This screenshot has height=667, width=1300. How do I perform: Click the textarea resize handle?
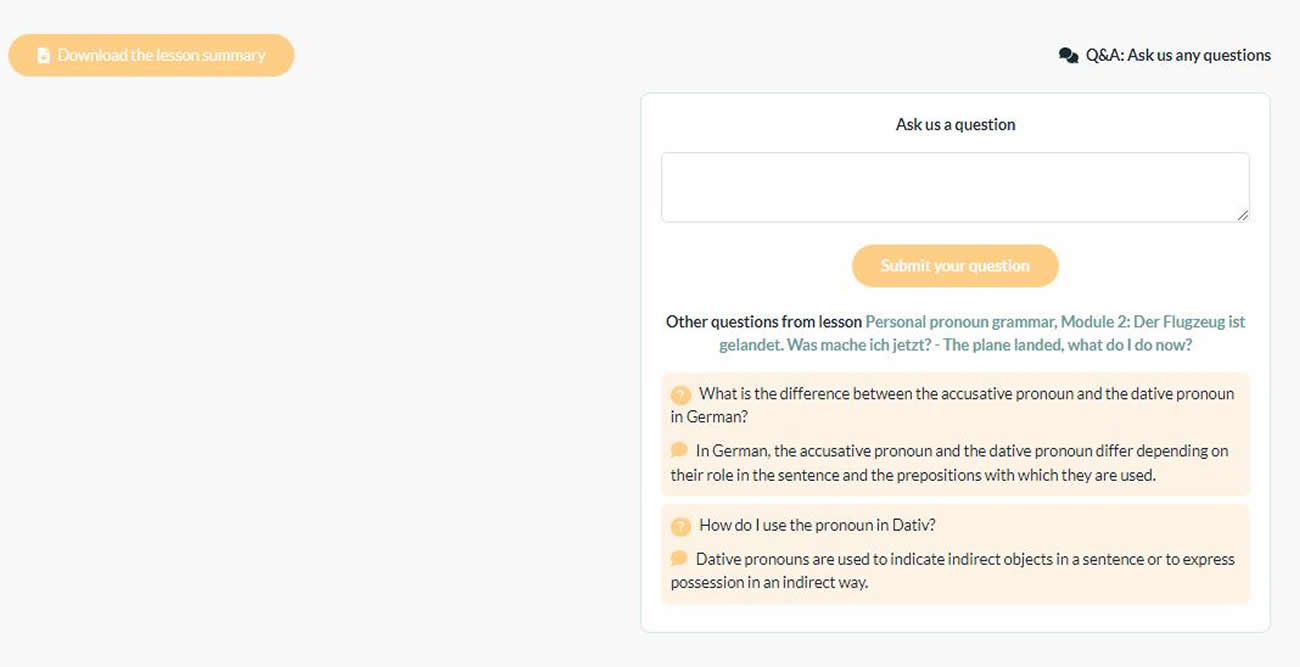(1243, 214)
